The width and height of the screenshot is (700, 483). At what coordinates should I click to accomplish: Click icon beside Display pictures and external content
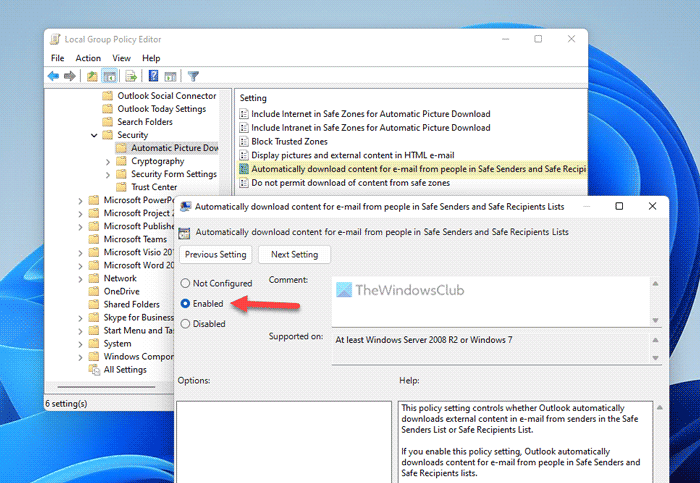coord(244,155)
